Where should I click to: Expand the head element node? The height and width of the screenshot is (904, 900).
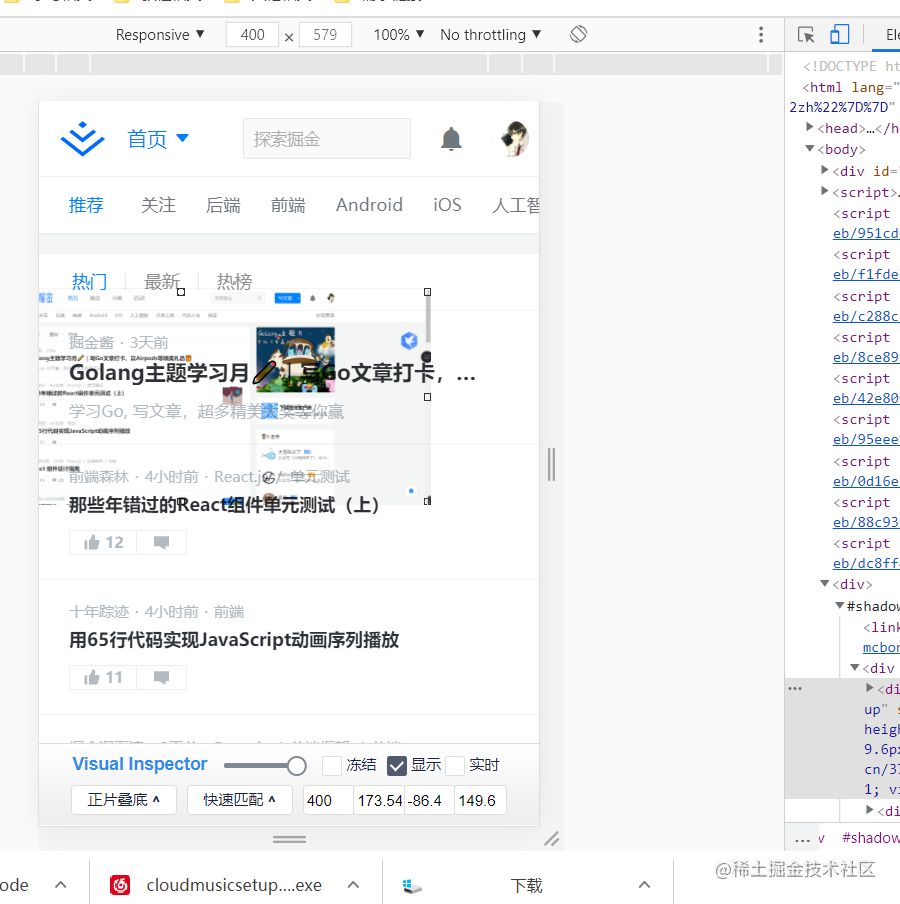pos(809,127)
